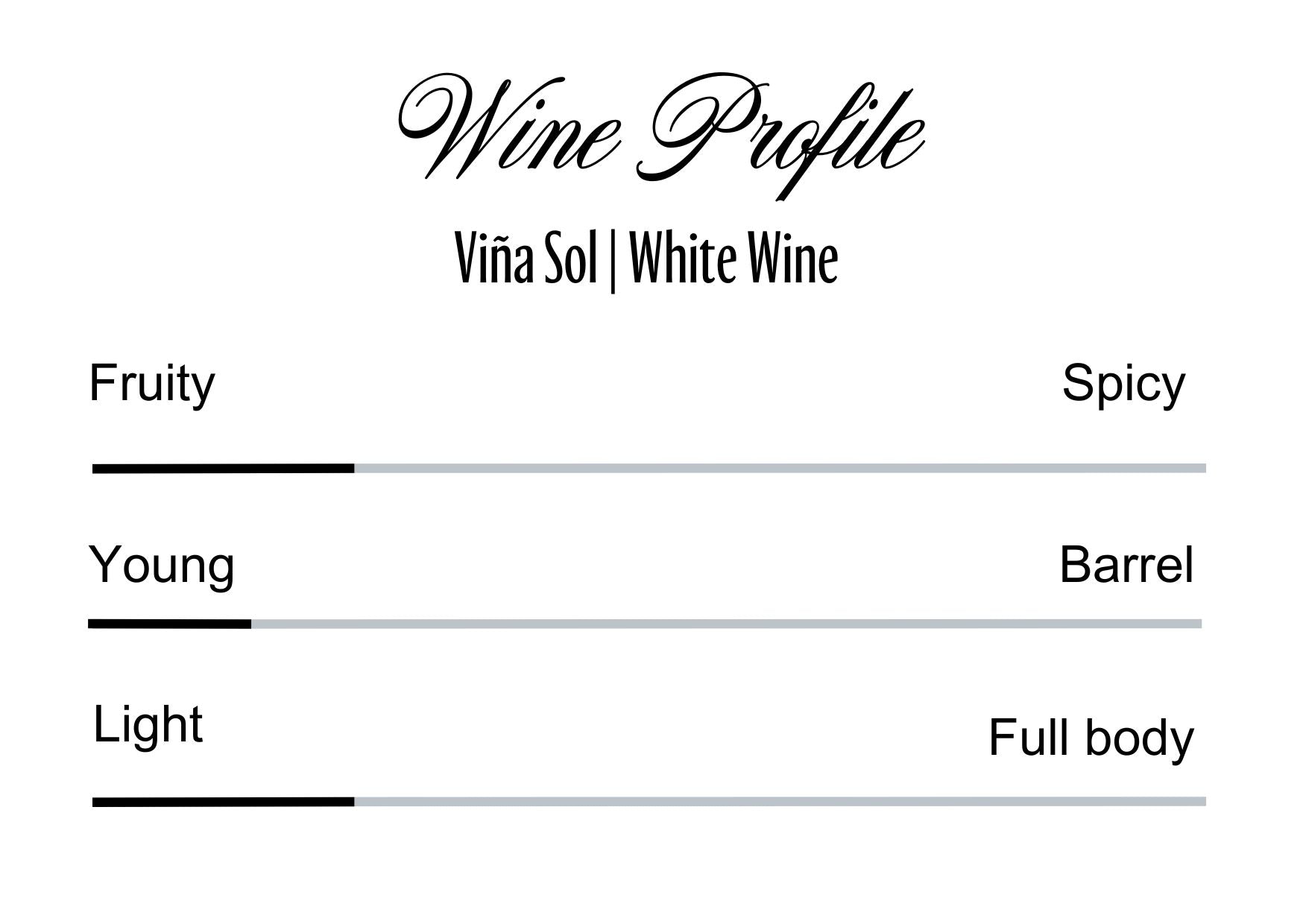The width and height of the screenshot is (1303, 924).
Task: Select the "Viña Sol" wine name text
Action: [526, 260]
